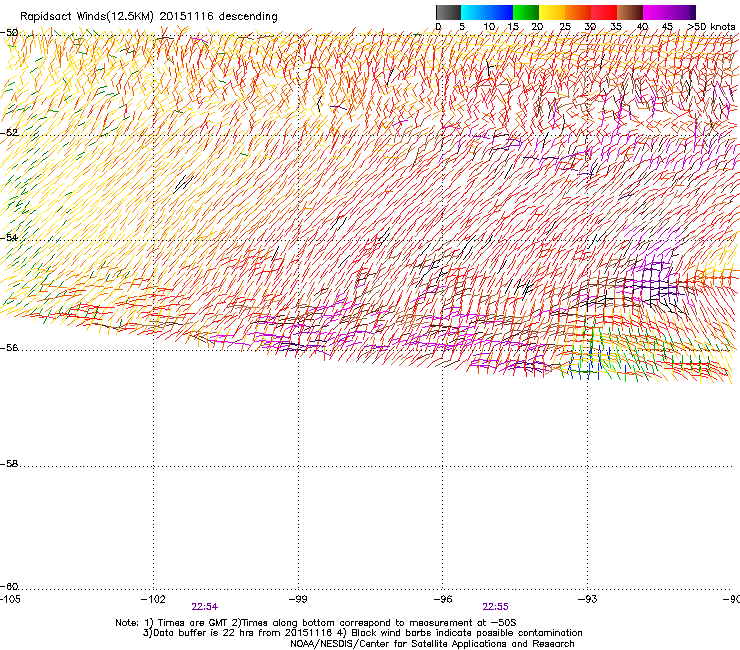
Task: Click the brown 35-40 knots legend swatch
Action: click(630, 12)
